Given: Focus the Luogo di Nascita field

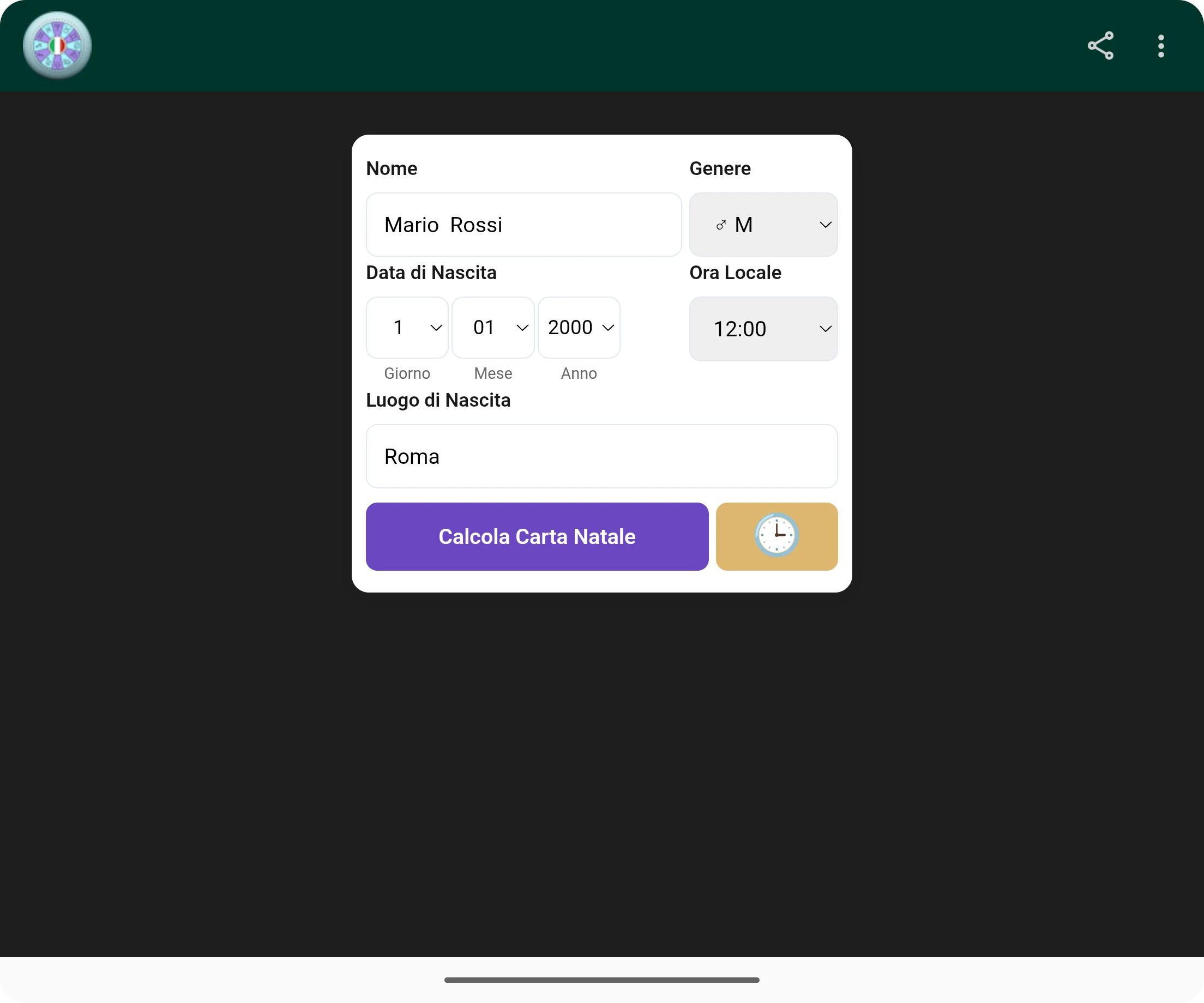Looking at the screenshot, I should 601,456.
